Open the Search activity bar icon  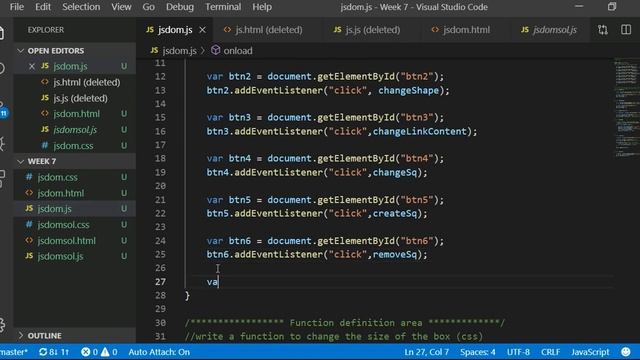pos(2,68)
